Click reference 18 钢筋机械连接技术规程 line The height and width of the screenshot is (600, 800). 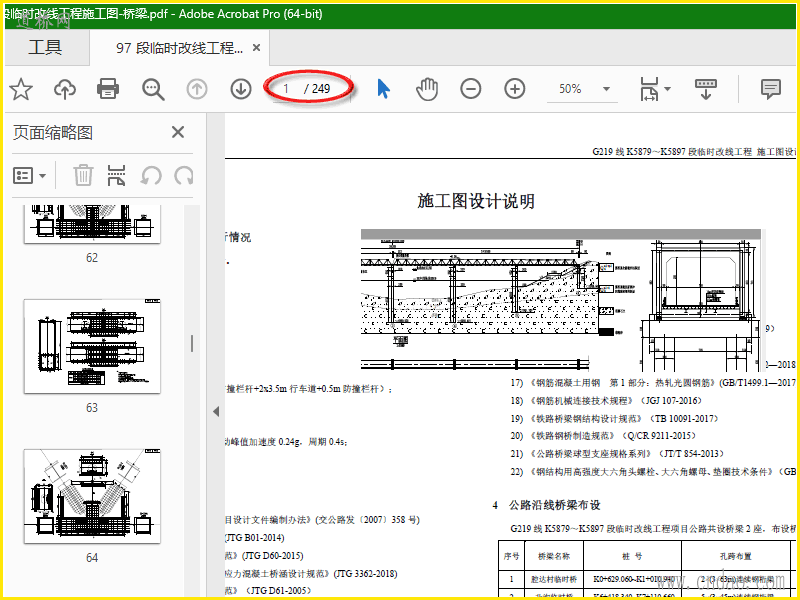pos(606,401)
